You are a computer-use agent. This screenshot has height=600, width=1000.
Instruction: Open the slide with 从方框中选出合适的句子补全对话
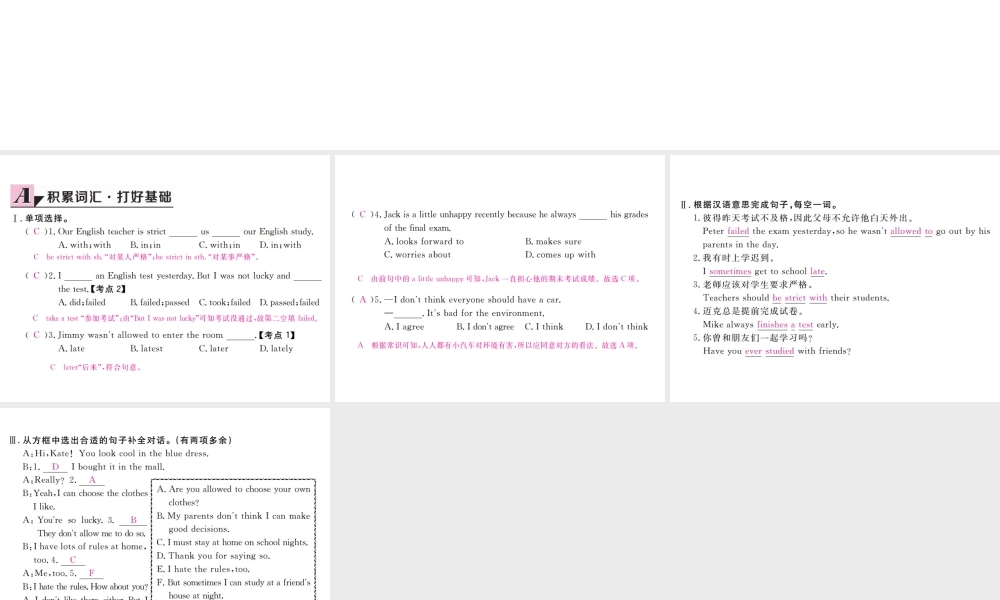pyautogui.click(x=165, y=504)
